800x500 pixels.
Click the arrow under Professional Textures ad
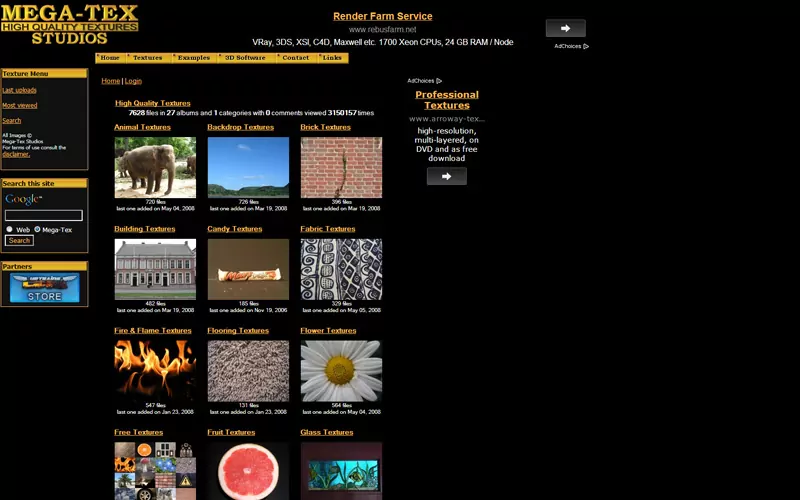click(x=446, y=176)
